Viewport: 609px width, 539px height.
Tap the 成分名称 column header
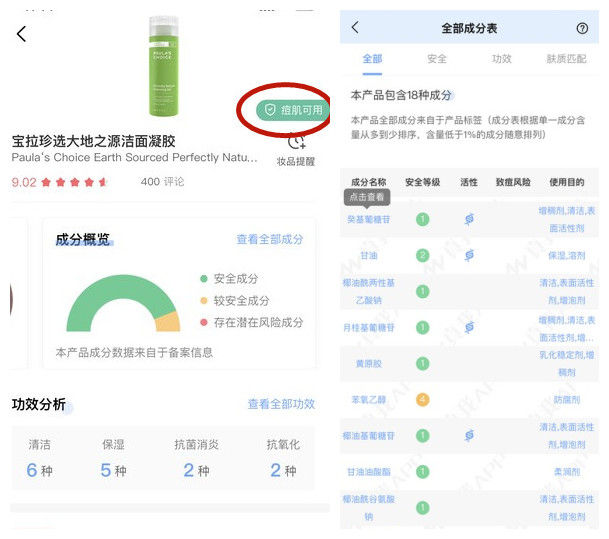(x=369, y=182)
